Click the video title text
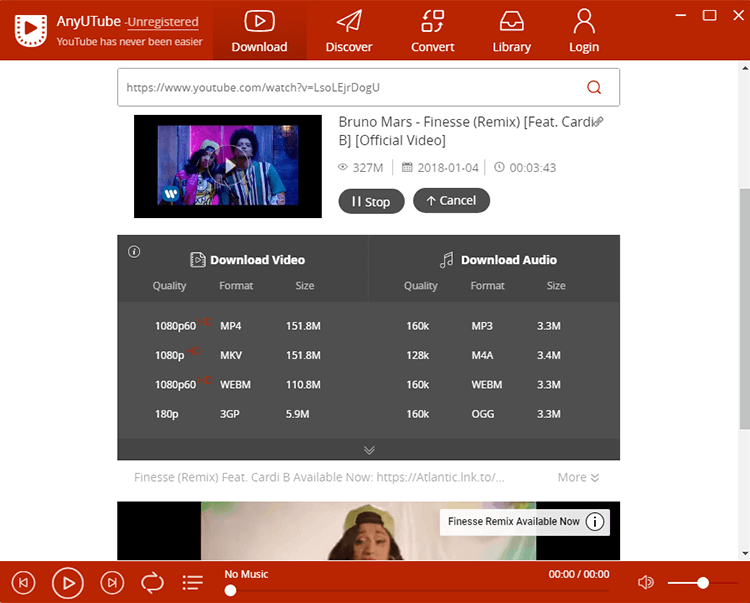Viewport: 750px width, 603px height. tap(465, 131)
